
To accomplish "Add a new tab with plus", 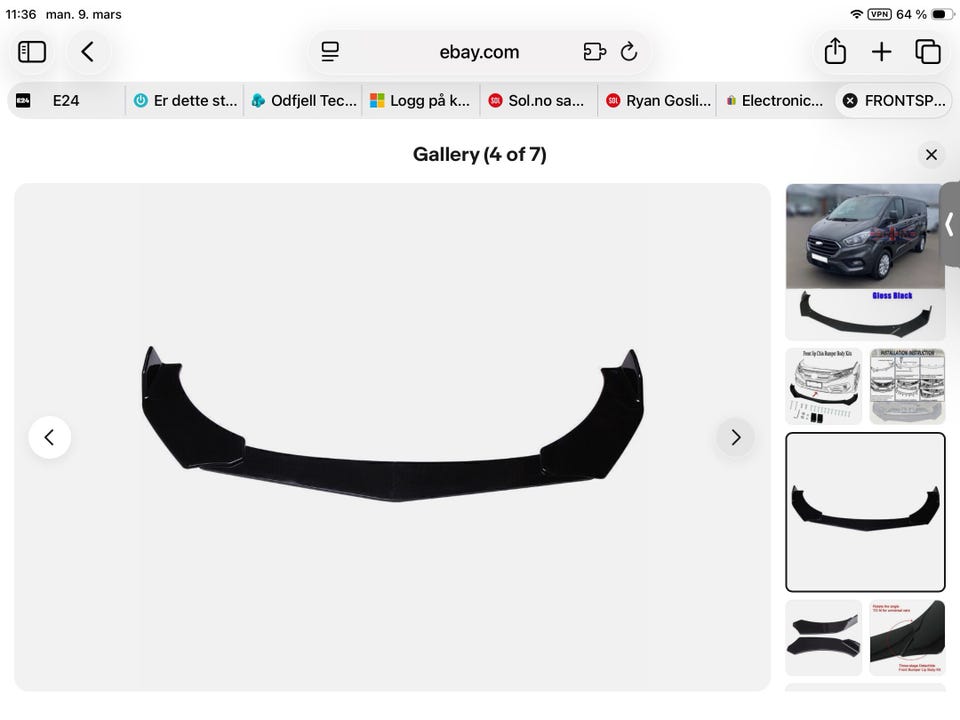I will tap(882, 52).
